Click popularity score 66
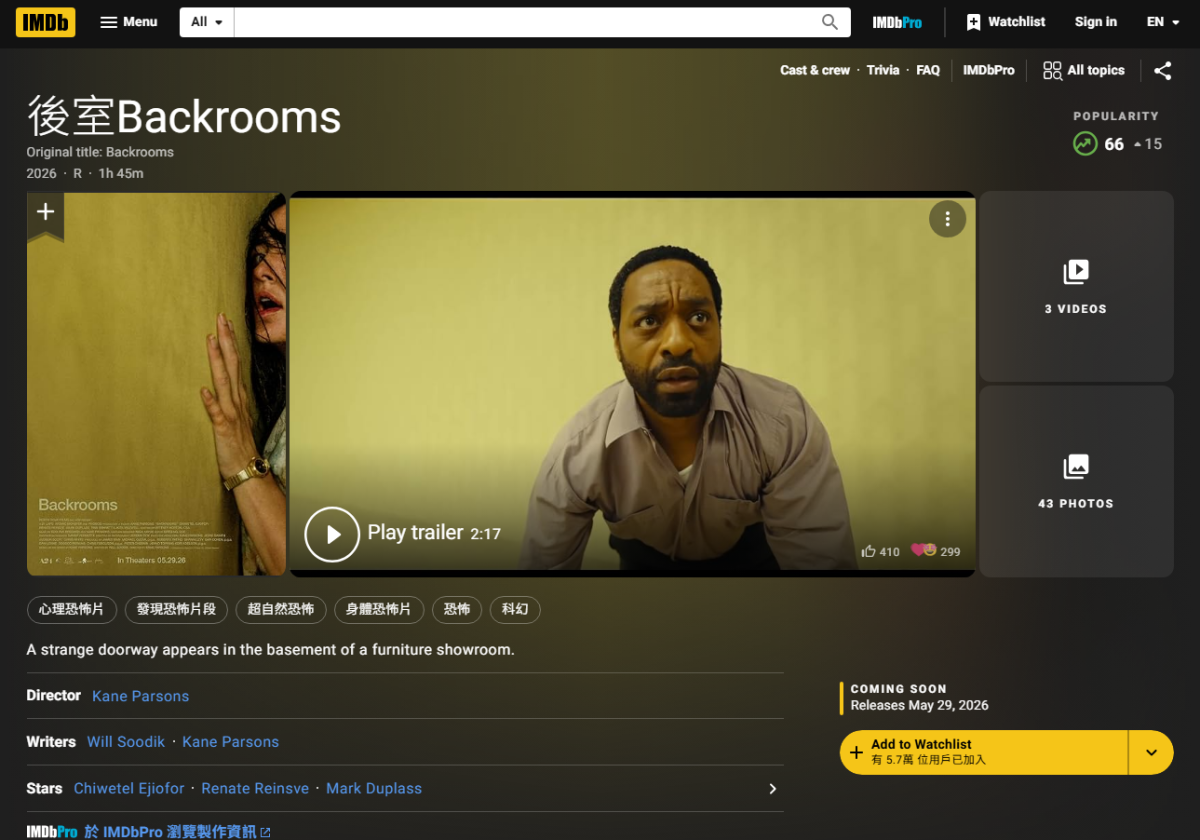 tap(1114, 144)
